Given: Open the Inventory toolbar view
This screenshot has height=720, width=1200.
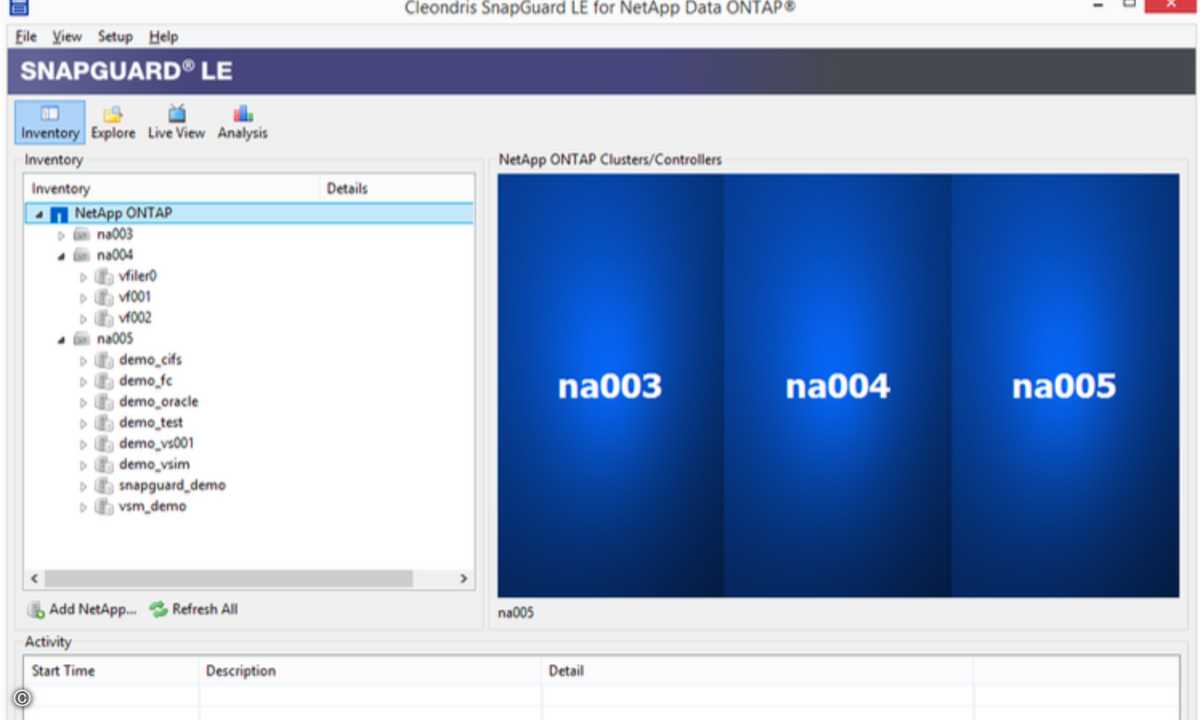Looking at the screenshot, I should [x=49, y=122].
